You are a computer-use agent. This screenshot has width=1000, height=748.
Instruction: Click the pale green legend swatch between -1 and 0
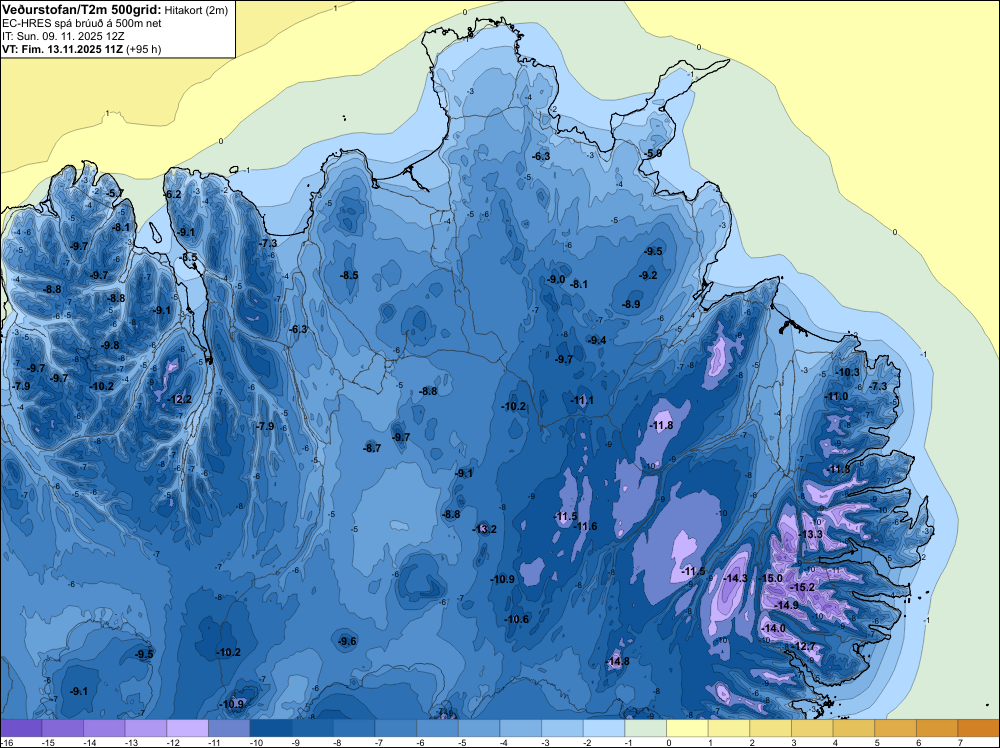[x=645, y=728]
